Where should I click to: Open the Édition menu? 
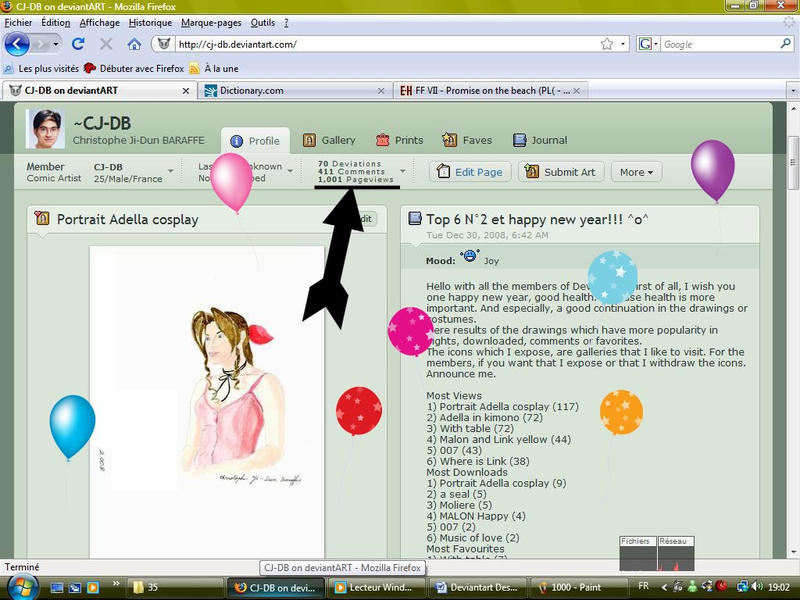click(56, 22)
